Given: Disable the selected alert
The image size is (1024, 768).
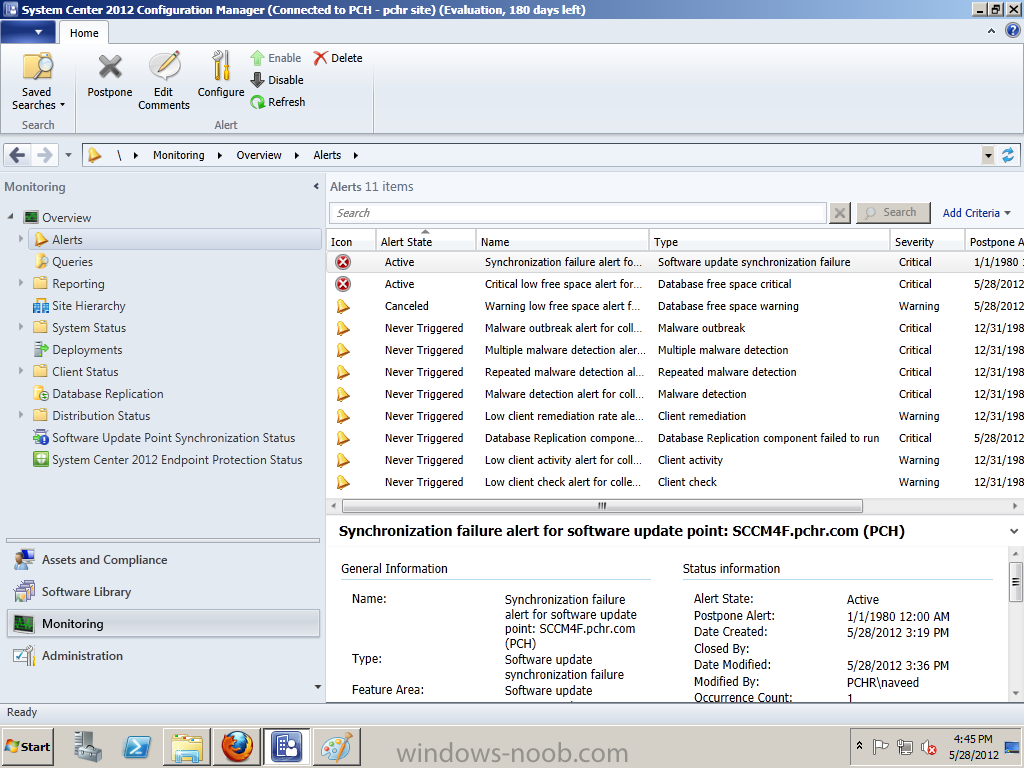Looking at the screenshot, I should tap(278, 80).
